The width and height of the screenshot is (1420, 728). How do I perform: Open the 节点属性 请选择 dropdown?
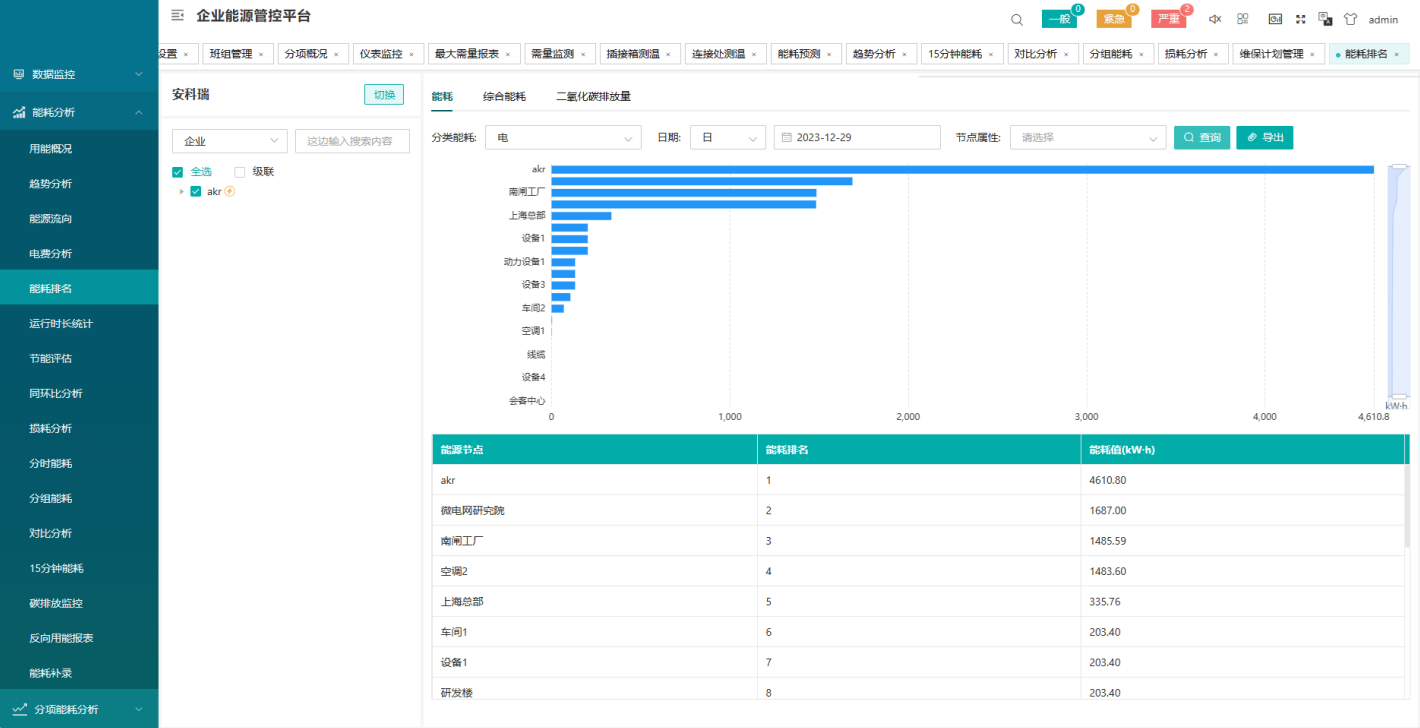(x=1088, y=137)
